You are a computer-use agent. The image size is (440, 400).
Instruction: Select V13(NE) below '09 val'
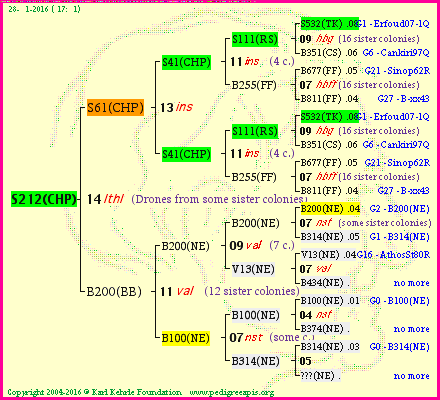point(253,269)
